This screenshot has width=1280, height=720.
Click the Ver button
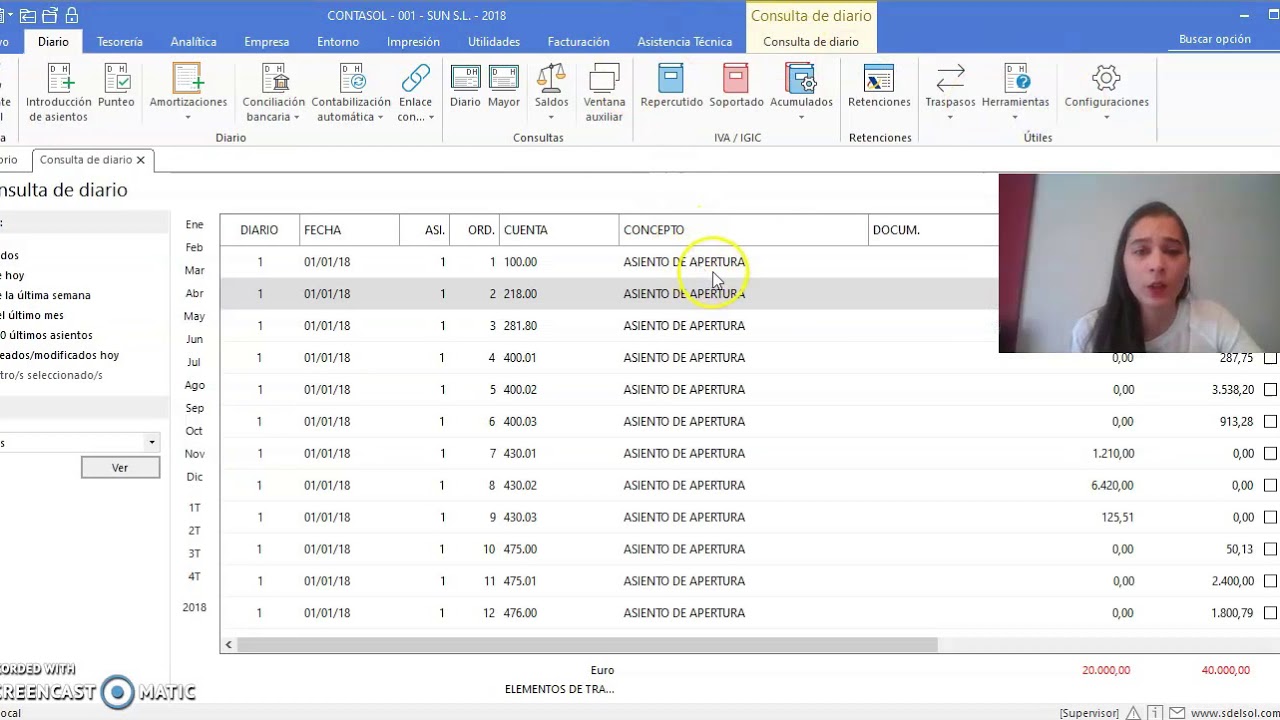coord(120,468)
